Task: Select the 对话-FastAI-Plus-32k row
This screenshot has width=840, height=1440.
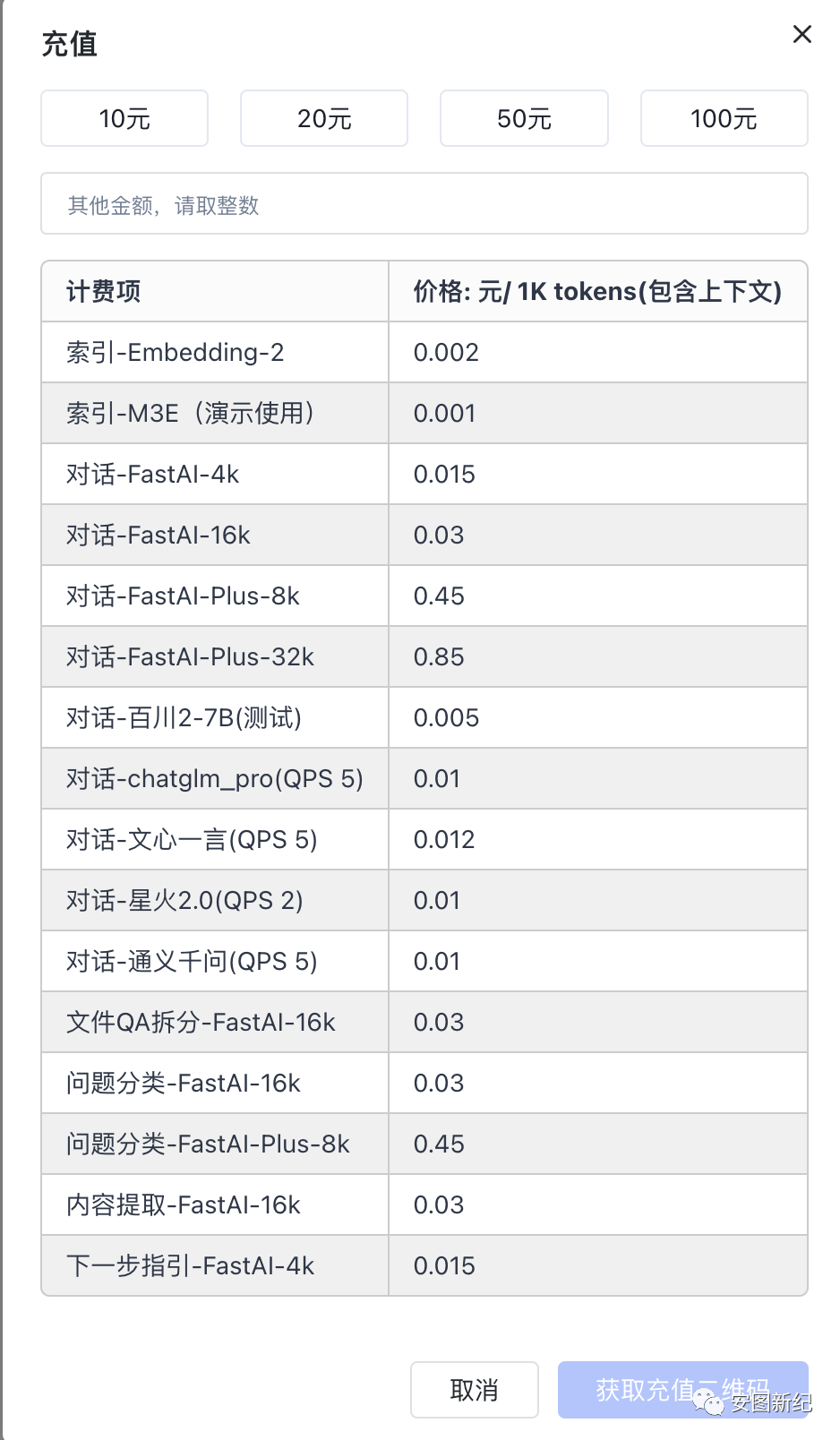Action: (190, 657)
